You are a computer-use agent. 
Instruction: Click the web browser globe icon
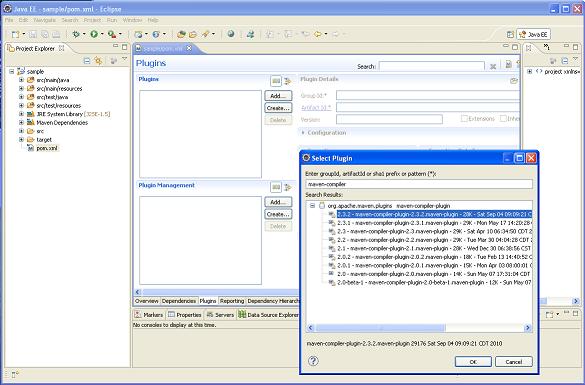[x=231, y=34]
